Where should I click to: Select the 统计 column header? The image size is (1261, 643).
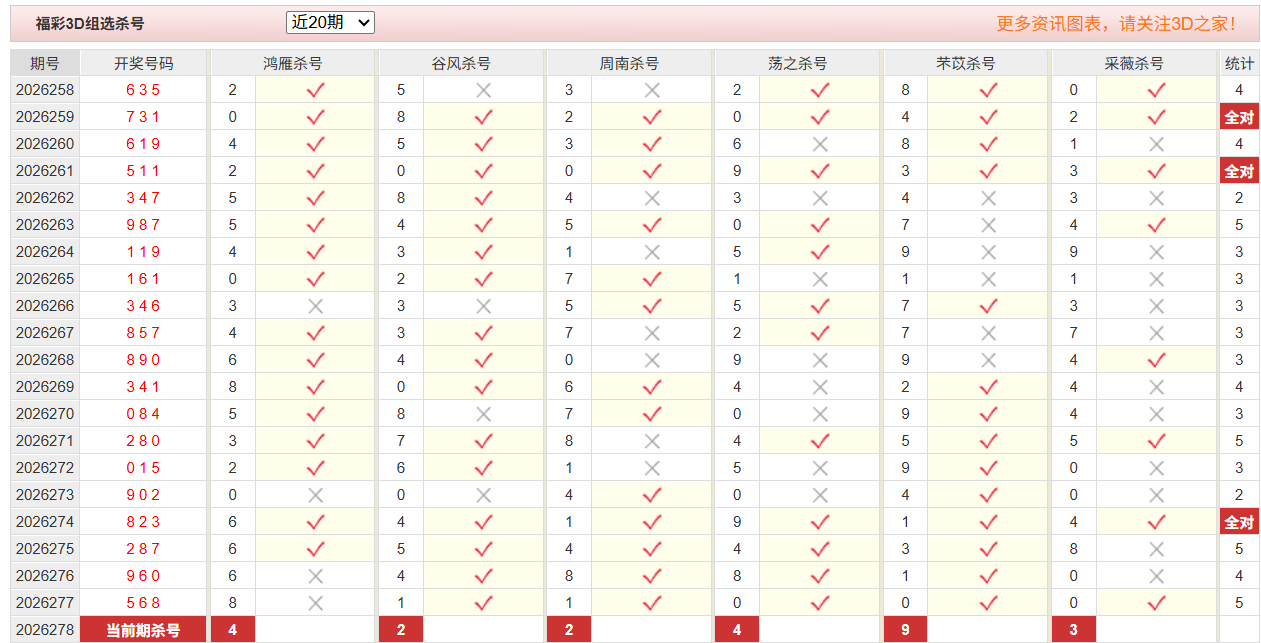pos(1239,63)
